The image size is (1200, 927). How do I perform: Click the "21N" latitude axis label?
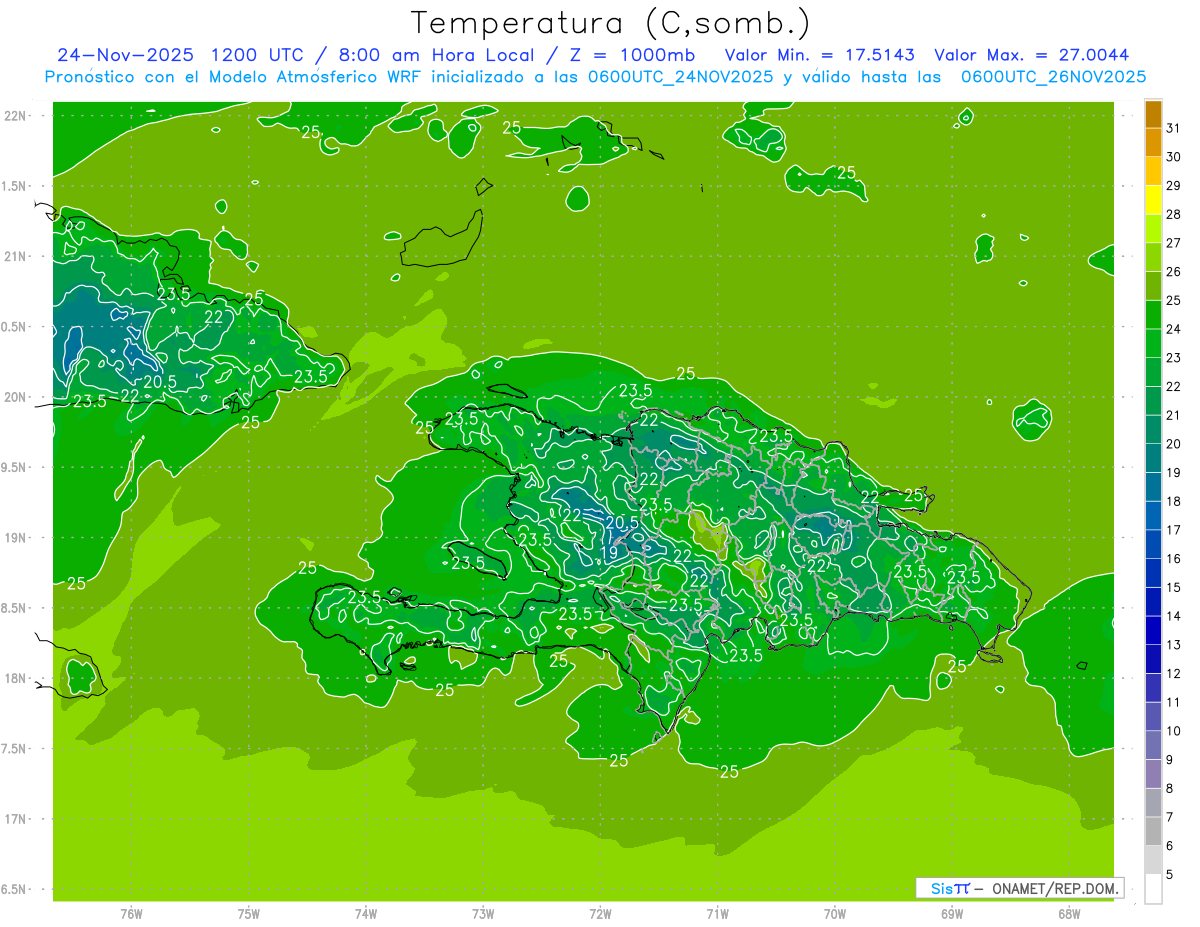(17, 256)
